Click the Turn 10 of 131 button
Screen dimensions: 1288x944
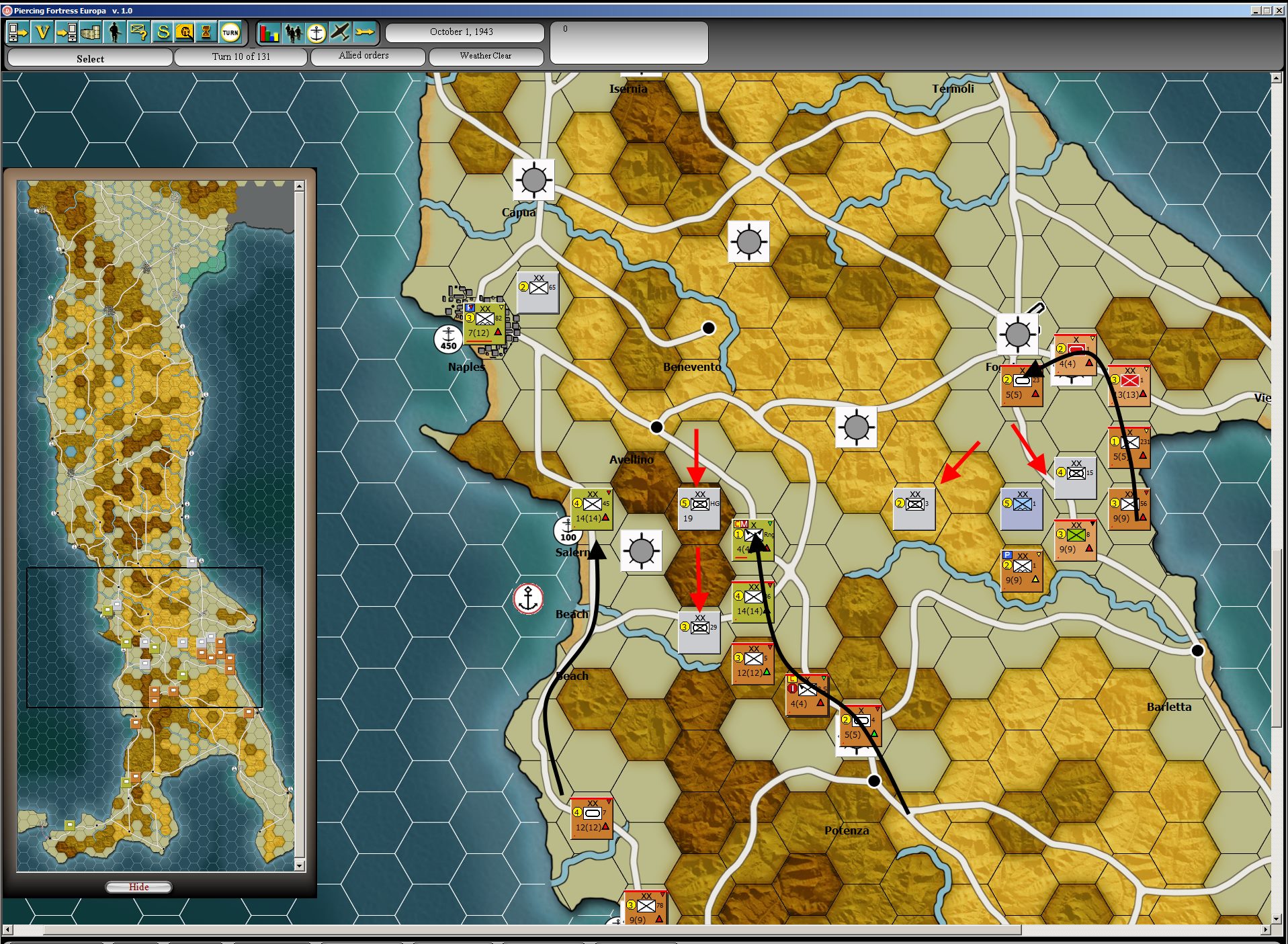[x=241, y=57]
